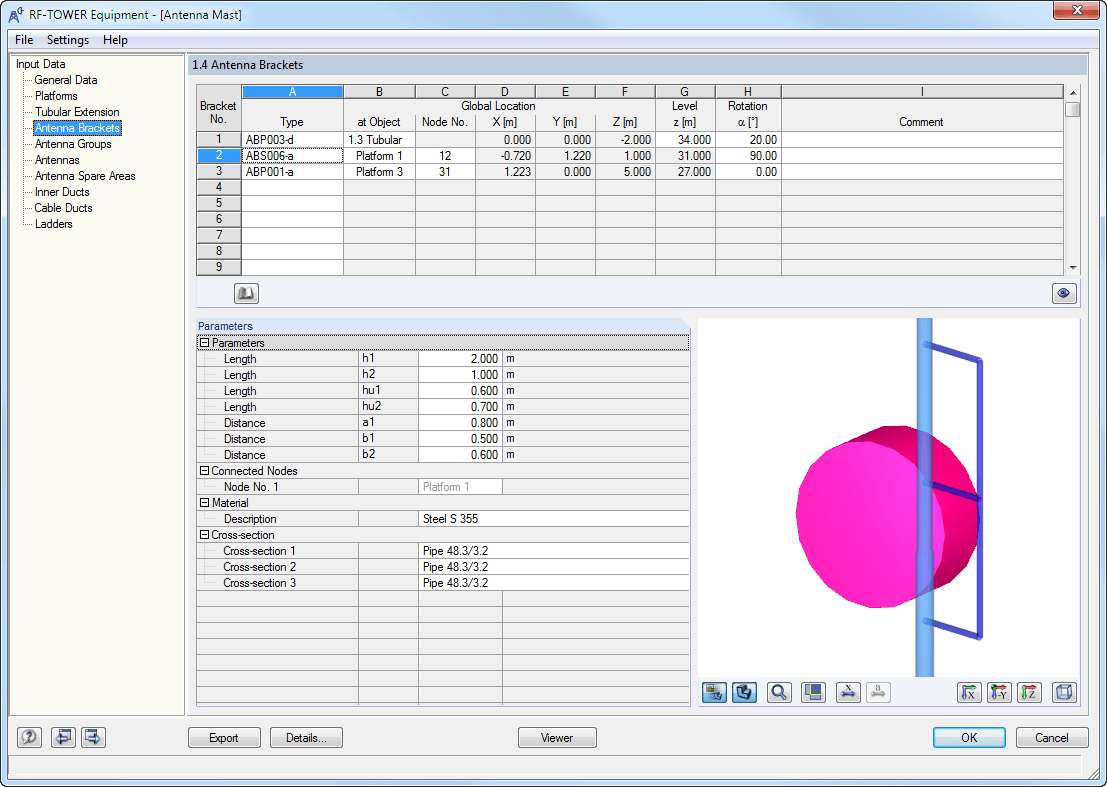Image resolution: width=1107 pixels, height=787 pixels.
Task: Edit the hu2 length value 0.700
Action: pos(460,407)
